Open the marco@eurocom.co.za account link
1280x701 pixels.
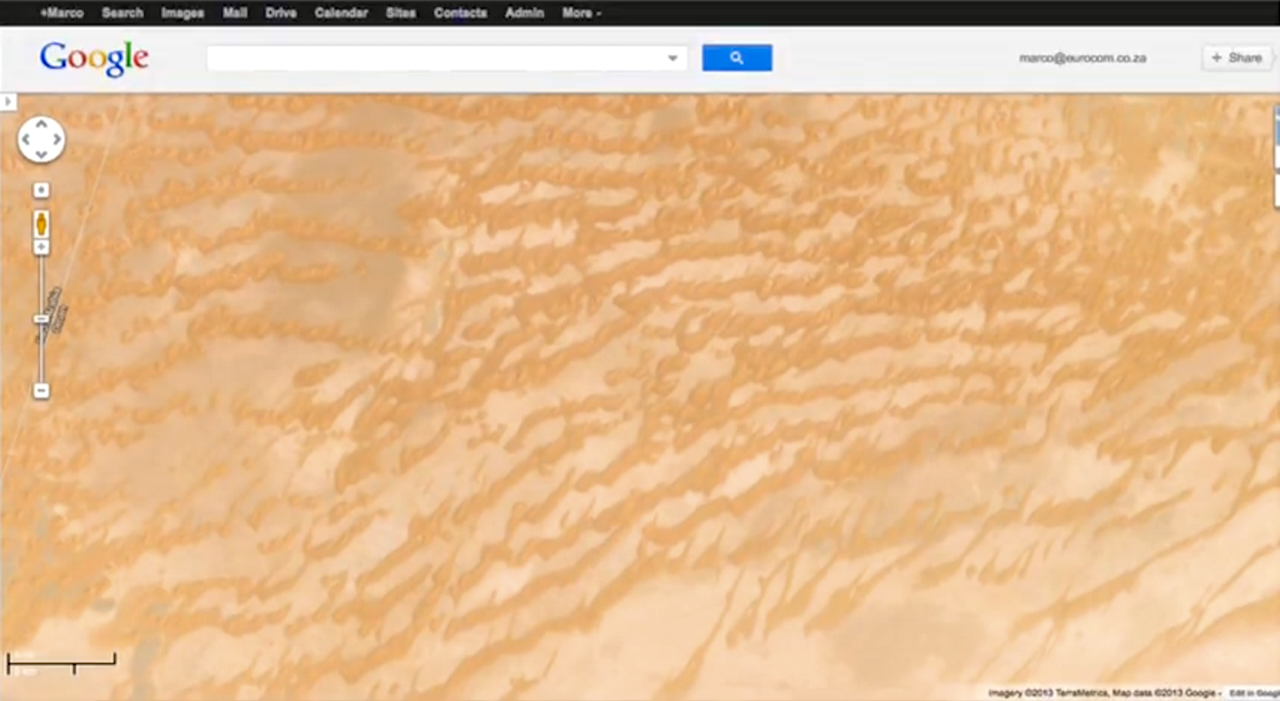point(1082,58)
